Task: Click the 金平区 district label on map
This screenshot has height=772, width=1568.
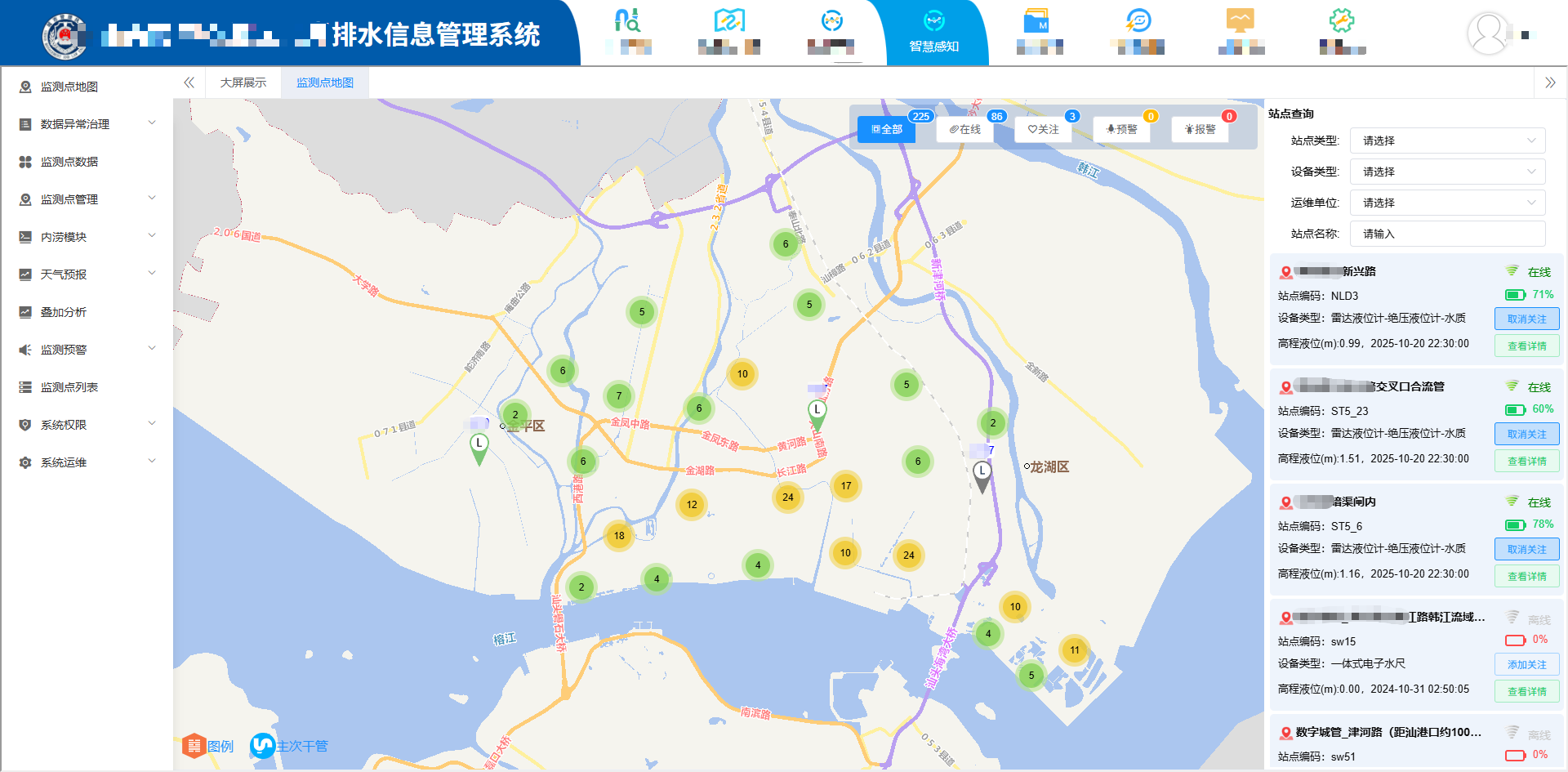Action: coord(525,426)
